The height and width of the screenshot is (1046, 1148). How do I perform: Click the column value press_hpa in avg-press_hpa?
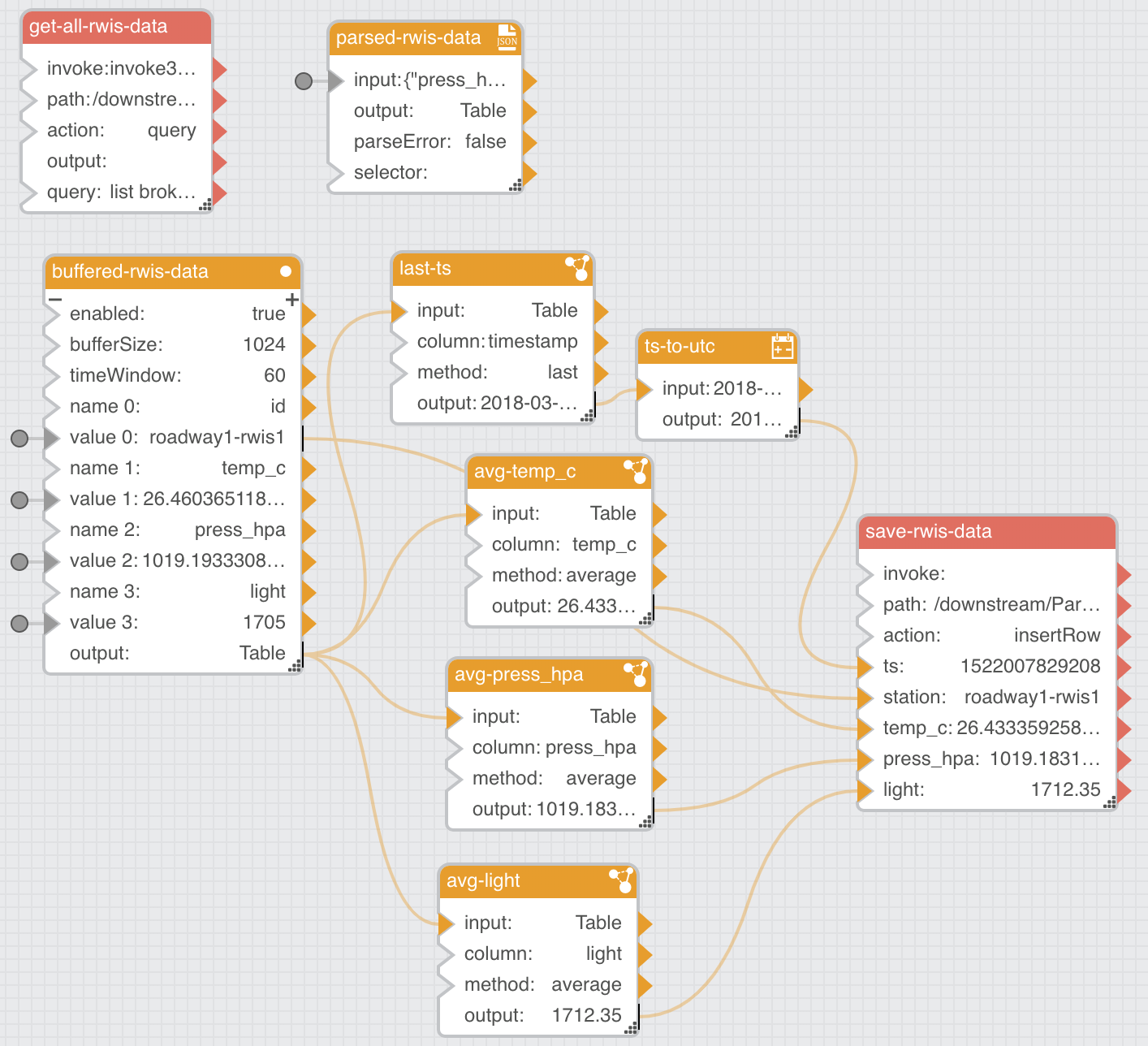(x=591, y=747)
